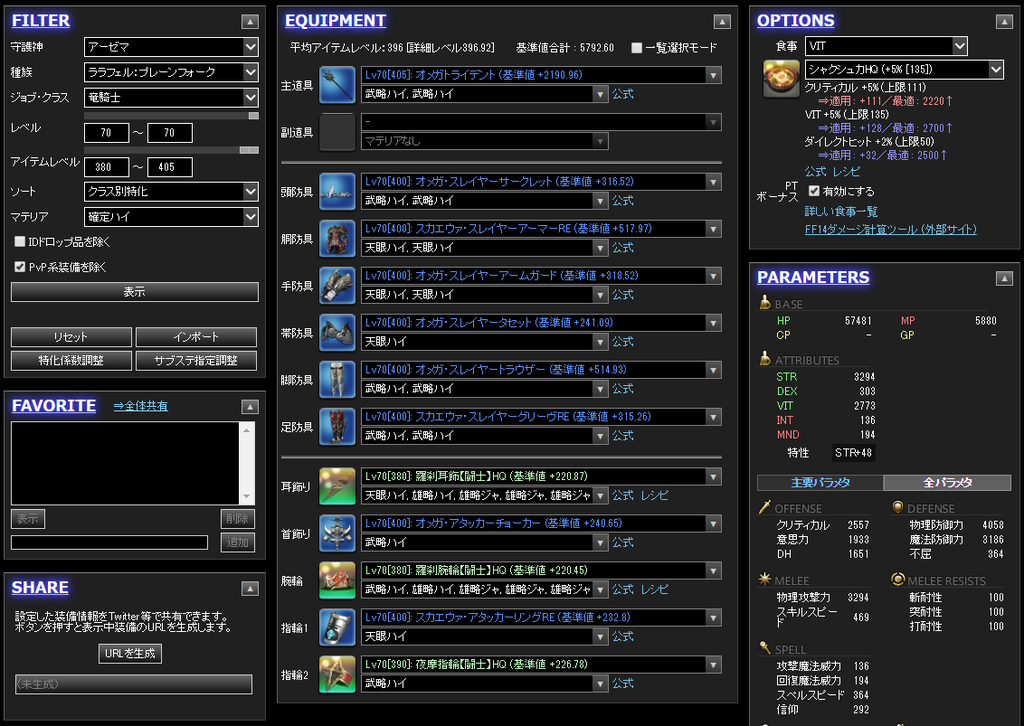Open the マテリア dropdown showing 確定ハイ

click(171, 217)
